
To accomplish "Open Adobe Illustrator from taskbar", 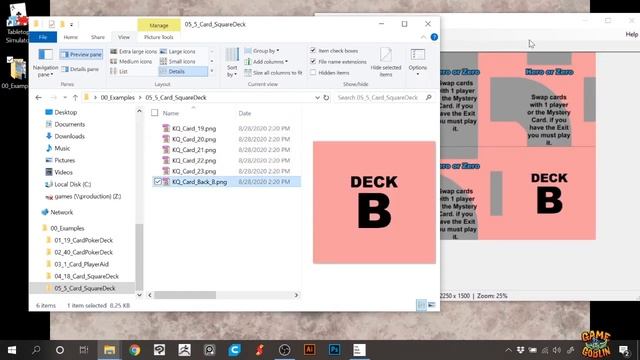I will (309, 350).
